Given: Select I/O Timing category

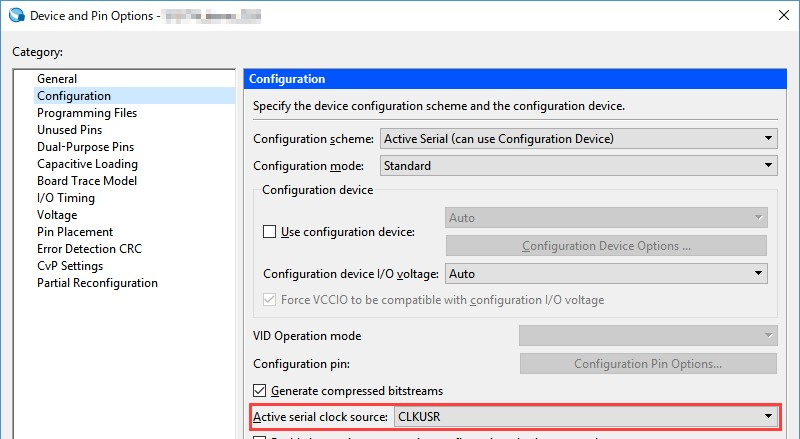Looking at the screenshot, I should (66, 198).
